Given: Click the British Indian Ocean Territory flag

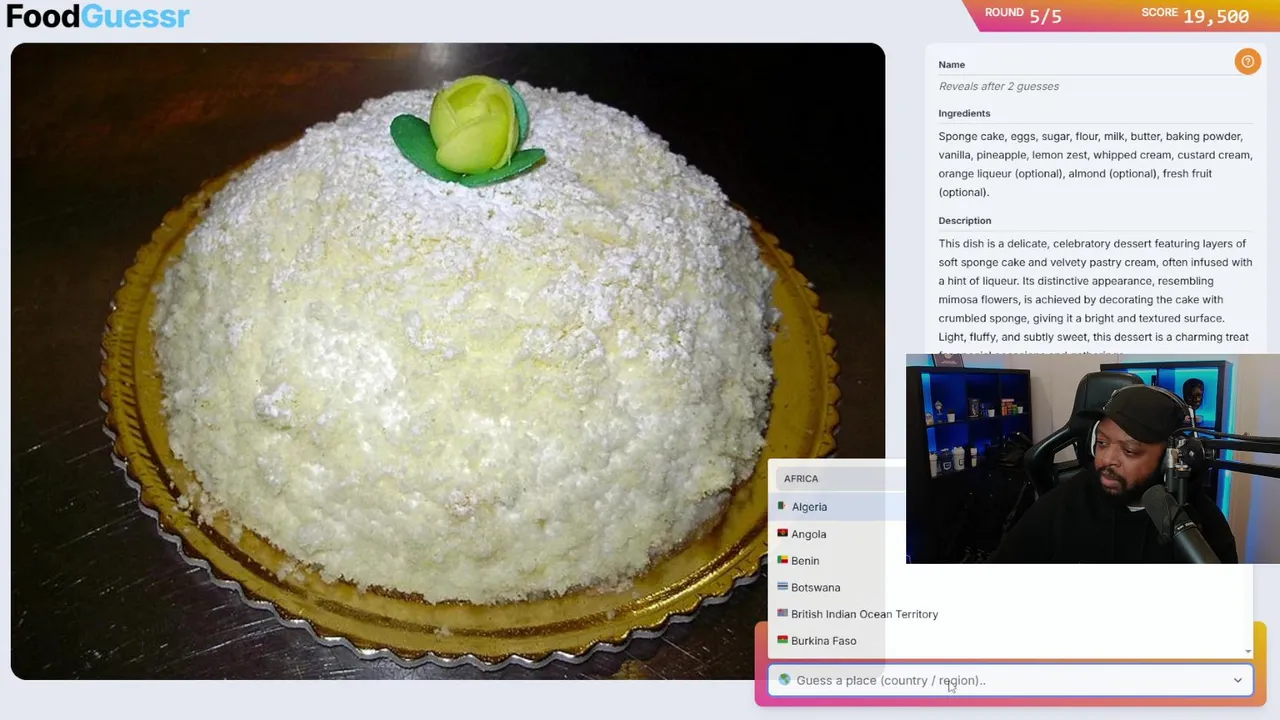Looking at the screenshot, I should (782, 613).
